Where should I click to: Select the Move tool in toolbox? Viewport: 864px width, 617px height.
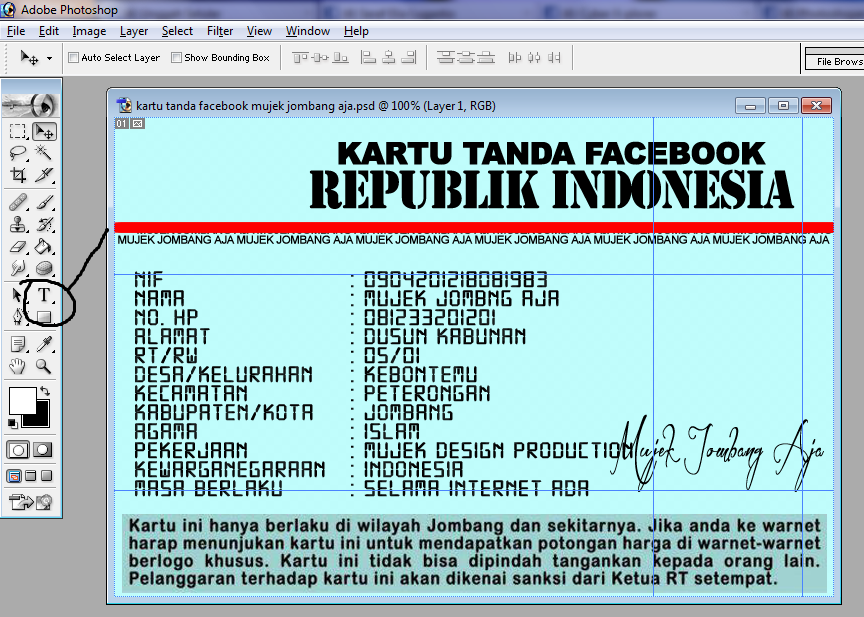coord(44,131)
